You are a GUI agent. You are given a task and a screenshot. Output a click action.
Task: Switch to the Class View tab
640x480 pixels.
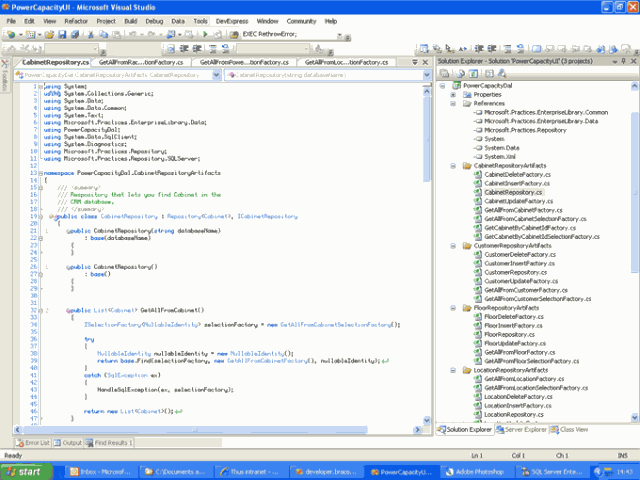pos(569,430)
